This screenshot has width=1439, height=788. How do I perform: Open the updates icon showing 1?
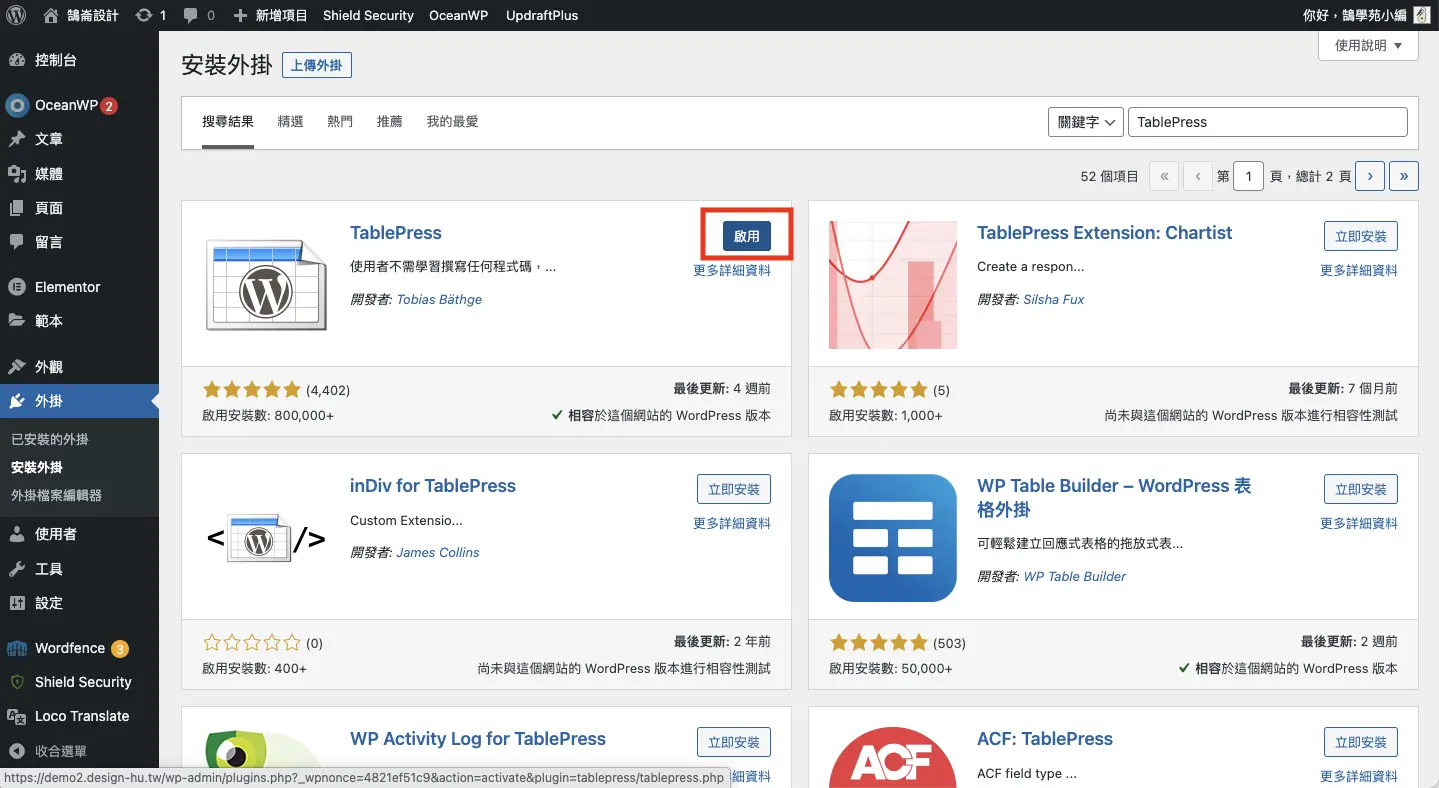(x=150, y=15)
